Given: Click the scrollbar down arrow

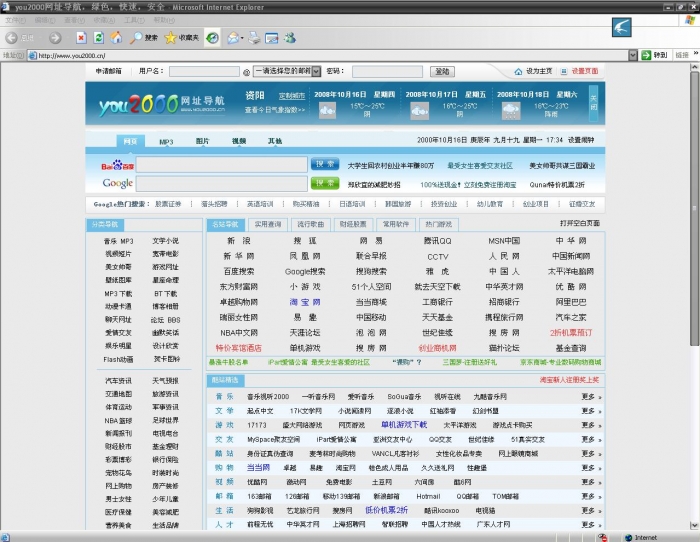Looking at the screenshot, I should (x=694, y=525).
